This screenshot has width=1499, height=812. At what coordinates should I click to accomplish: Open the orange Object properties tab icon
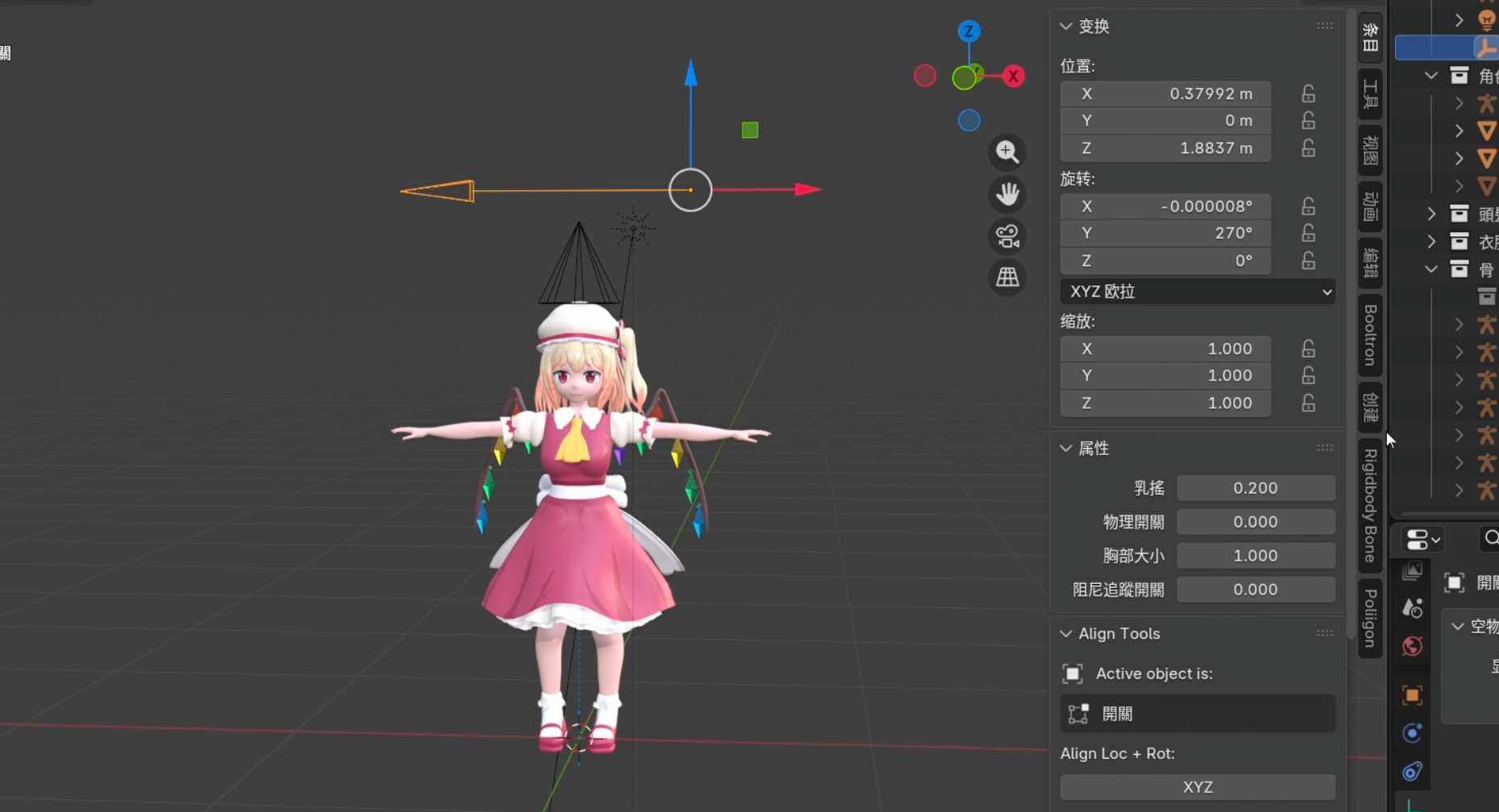coord(1412,695)
